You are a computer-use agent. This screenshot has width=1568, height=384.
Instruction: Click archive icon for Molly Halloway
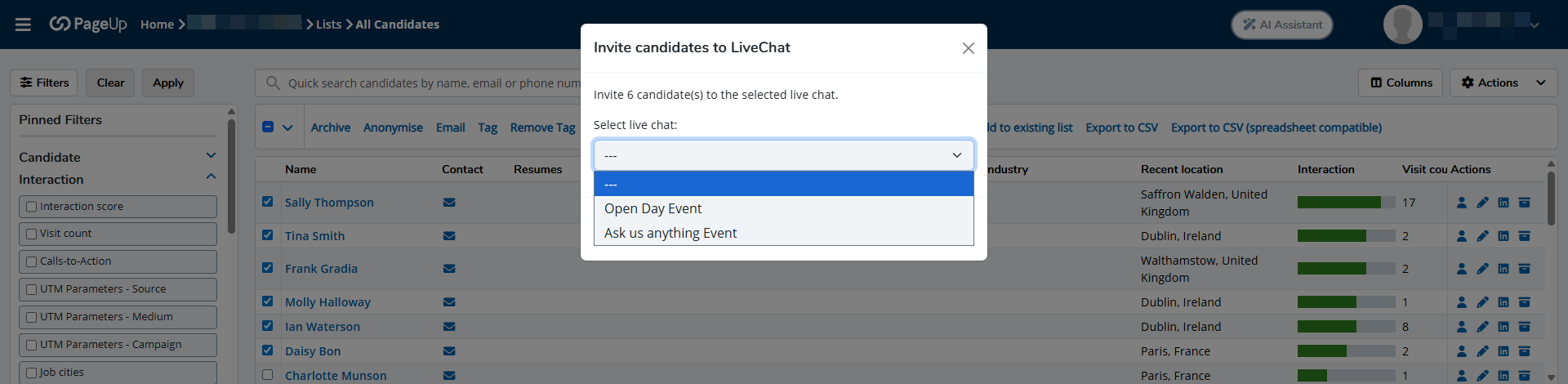point(1524,302)
